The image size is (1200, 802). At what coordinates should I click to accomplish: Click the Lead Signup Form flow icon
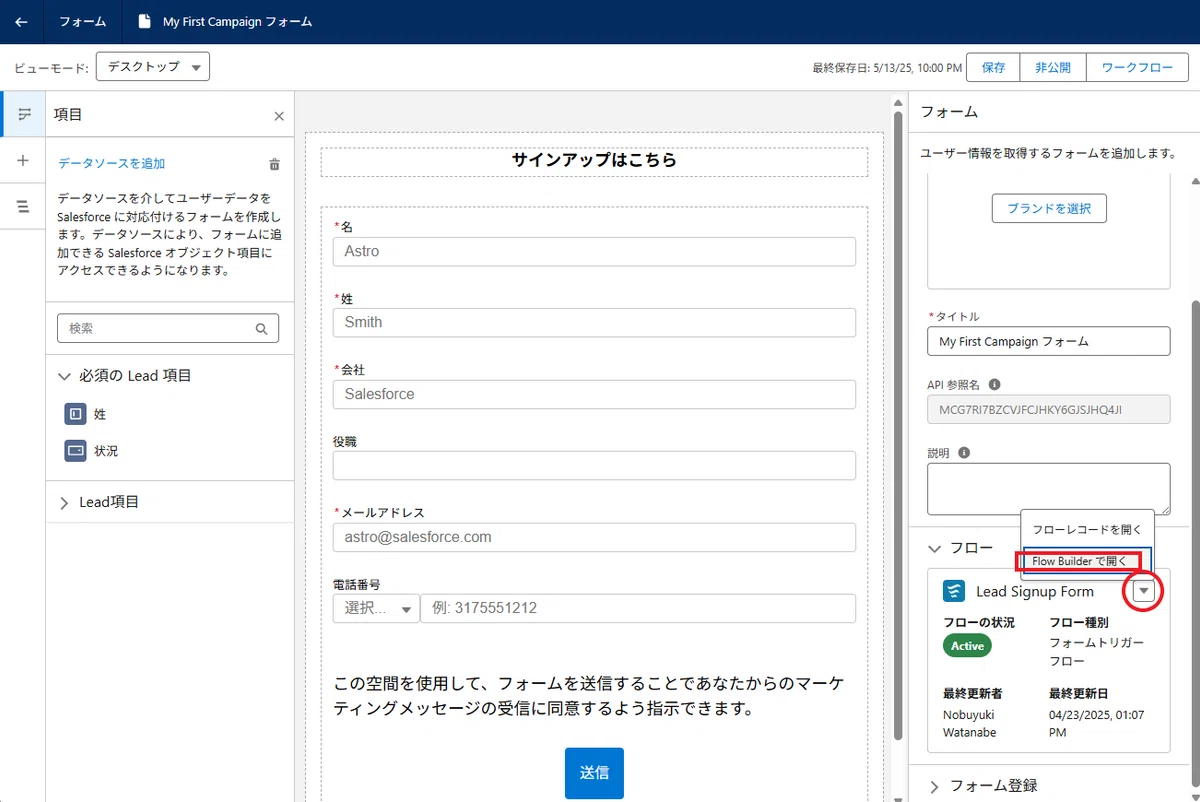click(954, 591)
